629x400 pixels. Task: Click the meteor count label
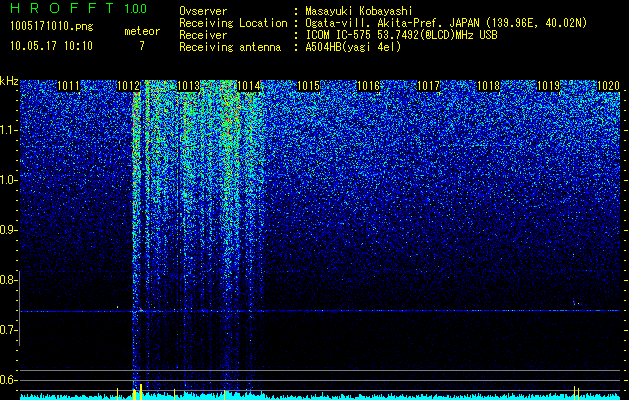pyautogui.click(x=142, y=31)
